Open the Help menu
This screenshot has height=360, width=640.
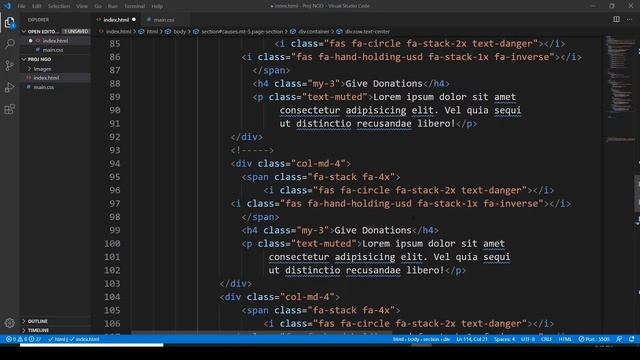[157, 6]
